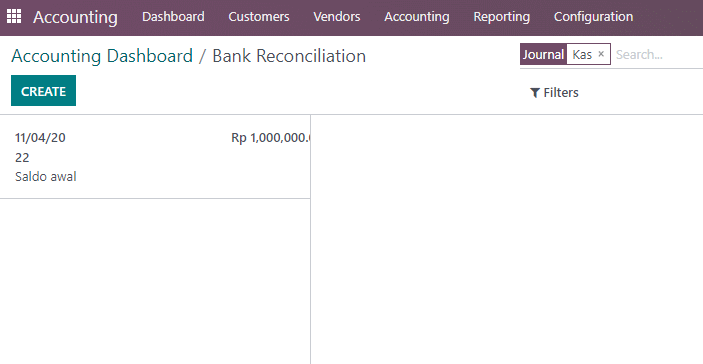Image resolution: width=703 pixels, height=364 pixels.
Task: Focus the Search input field
Action: (658, 55)
